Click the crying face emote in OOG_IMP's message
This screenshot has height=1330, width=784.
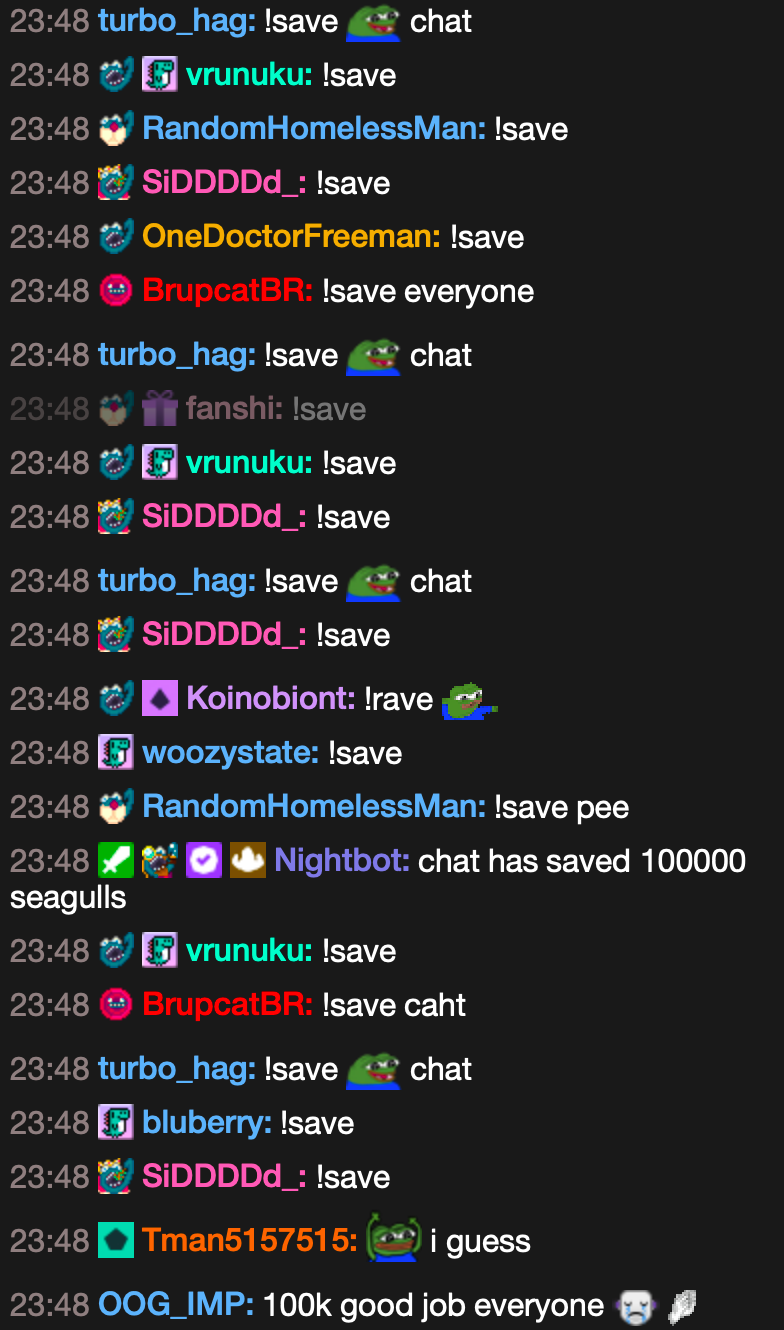click(636, 1306)
